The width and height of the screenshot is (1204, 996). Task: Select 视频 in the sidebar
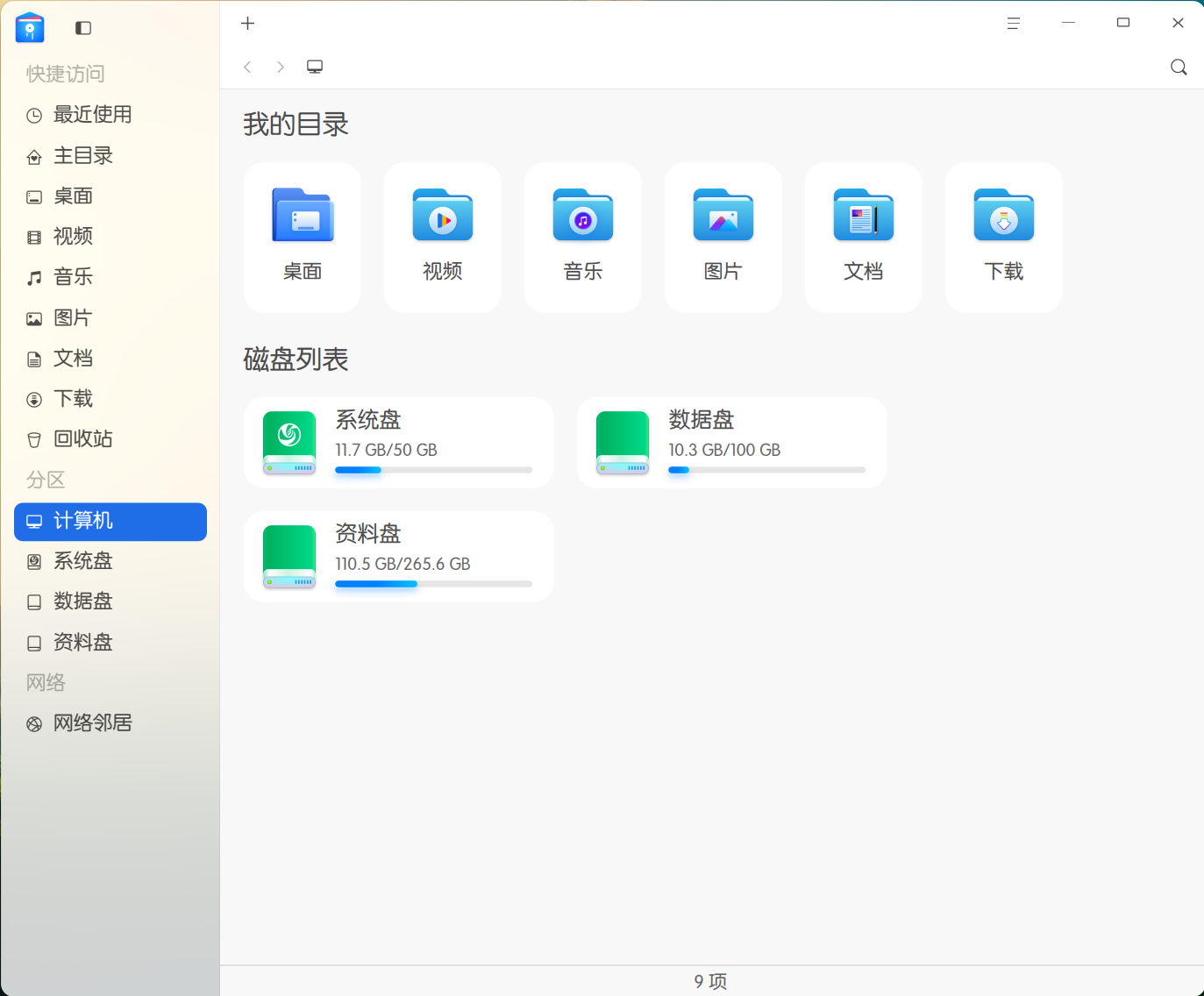(110, 237)
